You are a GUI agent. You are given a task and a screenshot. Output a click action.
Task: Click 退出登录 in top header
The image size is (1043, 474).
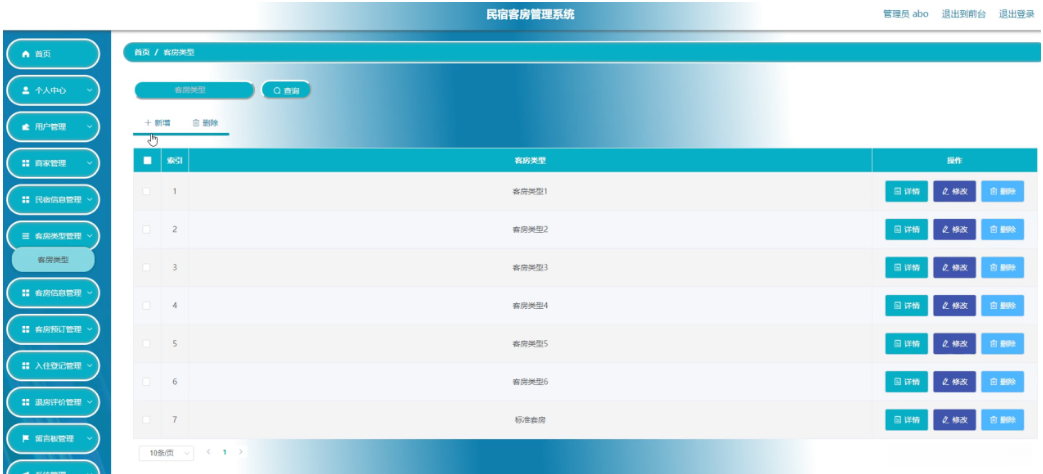pyautogui.click(x=1016, y=14)
